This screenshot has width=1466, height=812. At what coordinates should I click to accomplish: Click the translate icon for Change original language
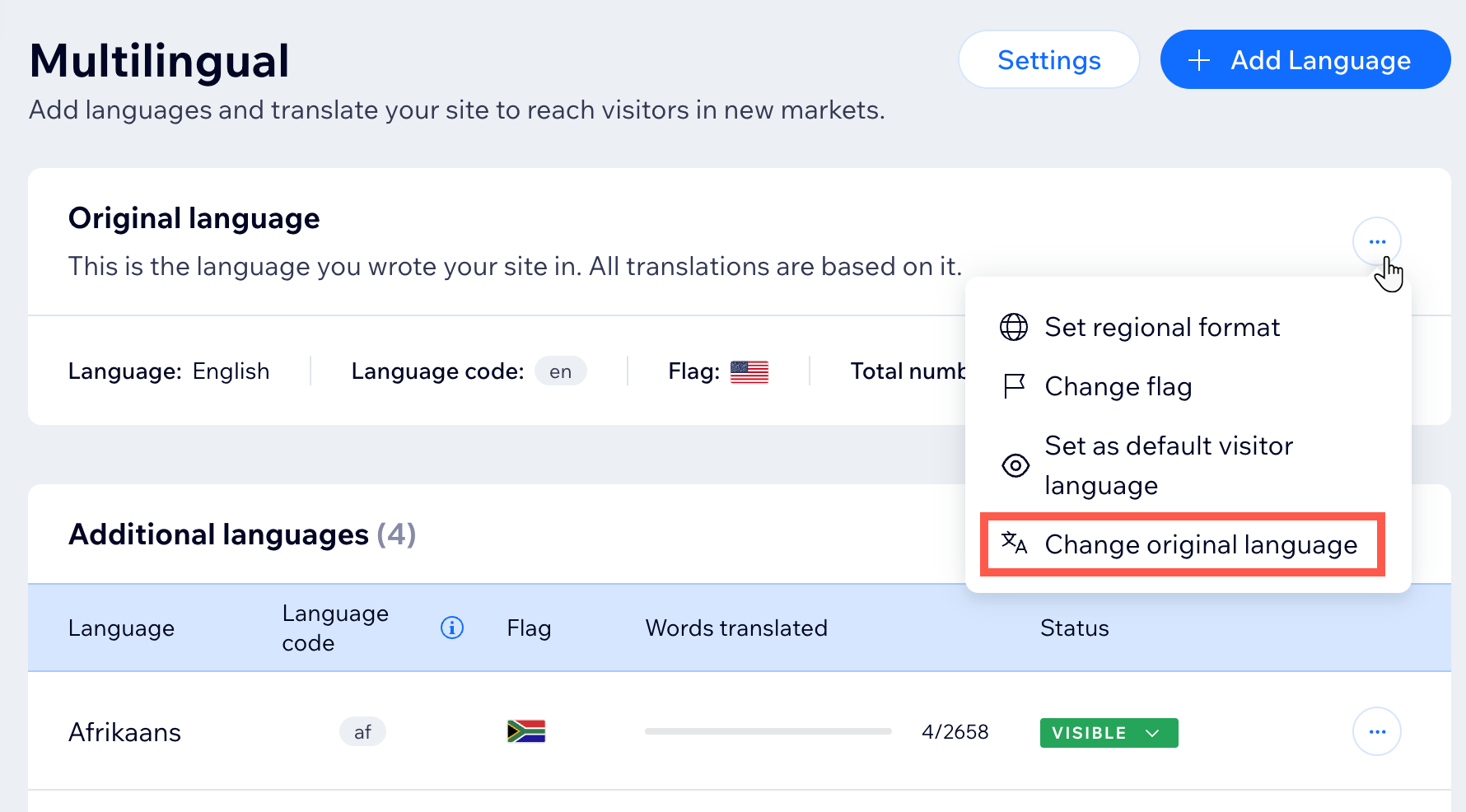click(1014, 544)
